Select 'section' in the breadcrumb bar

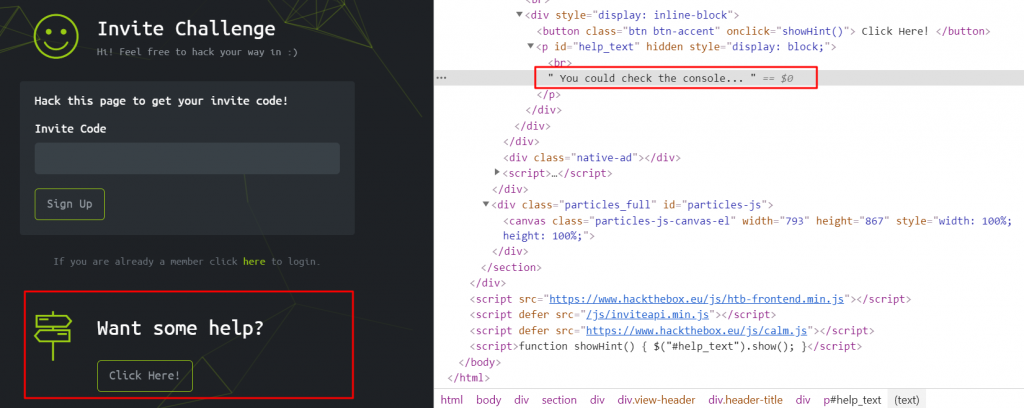pos(559,400)
